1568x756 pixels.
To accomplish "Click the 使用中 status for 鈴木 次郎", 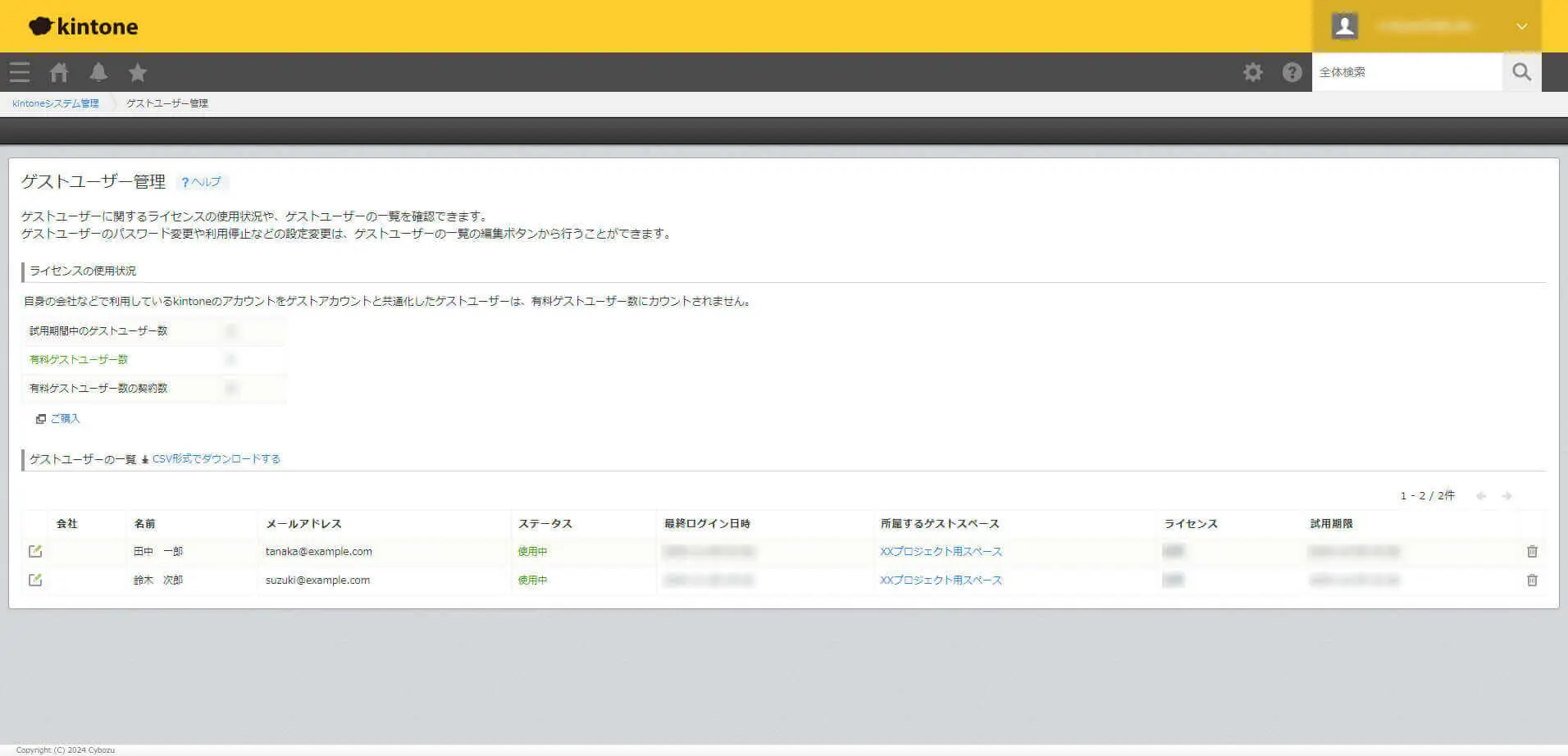I will tap(533, 580).
